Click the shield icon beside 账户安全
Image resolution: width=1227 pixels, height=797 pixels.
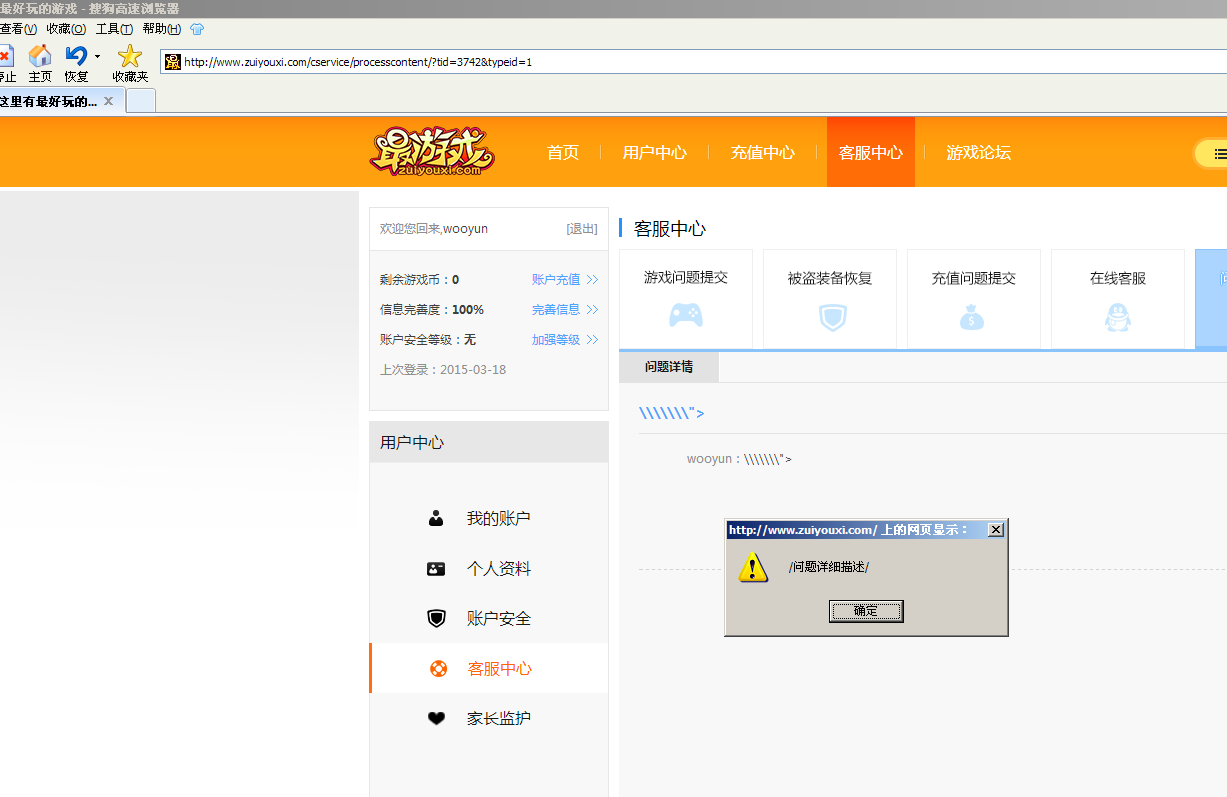(x=436, y=619)
